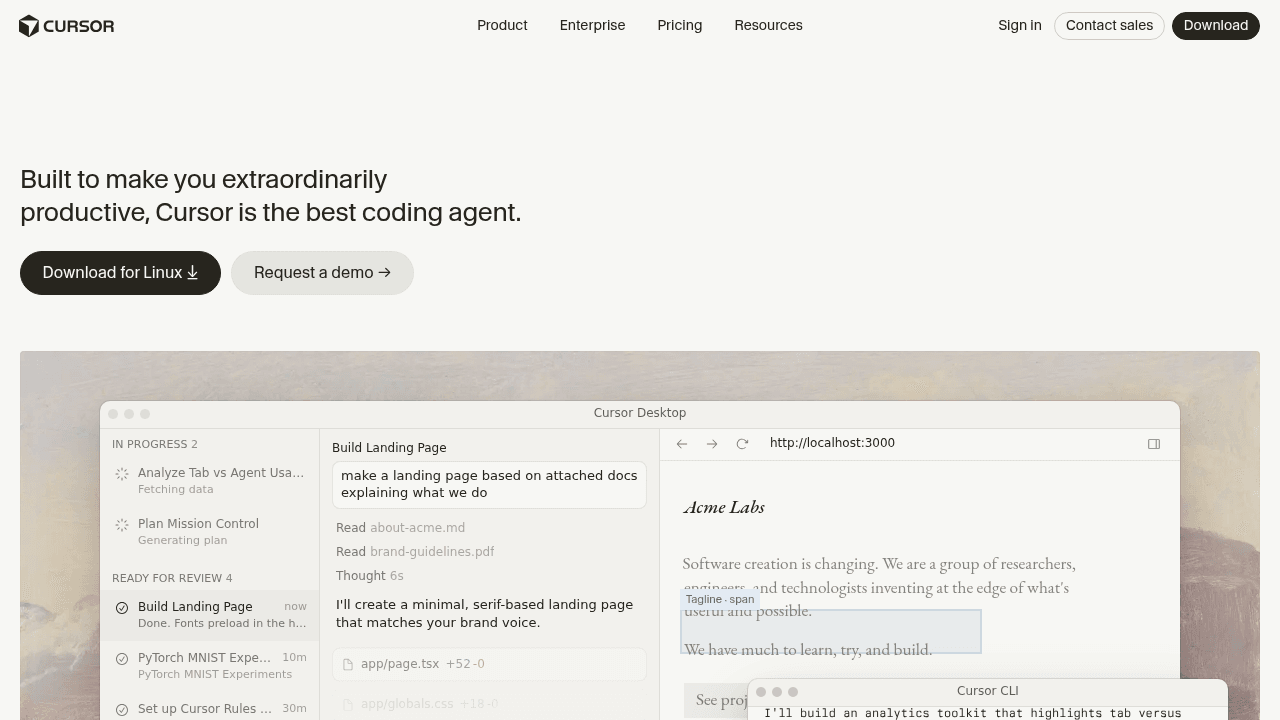The image size is (1280, 720).
Task: Select the Analyze Tab vs Agent Usage task
Action: click(x=209, y=480)
